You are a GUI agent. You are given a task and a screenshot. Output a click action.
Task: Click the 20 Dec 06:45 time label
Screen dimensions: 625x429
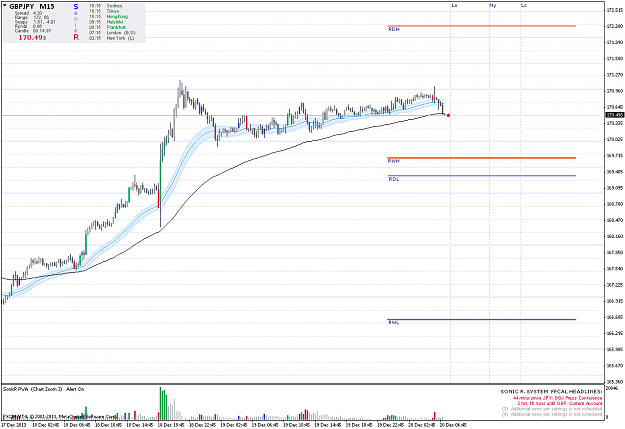(x=452, y=425)
